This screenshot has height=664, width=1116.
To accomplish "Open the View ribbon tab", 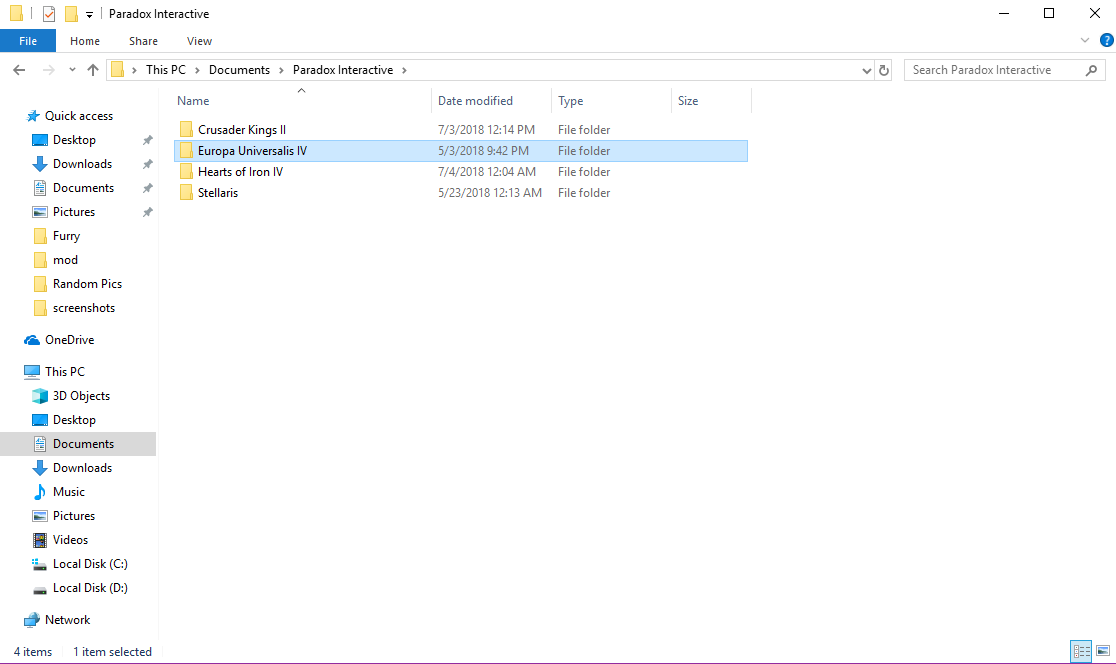I will tap(199, 41).
